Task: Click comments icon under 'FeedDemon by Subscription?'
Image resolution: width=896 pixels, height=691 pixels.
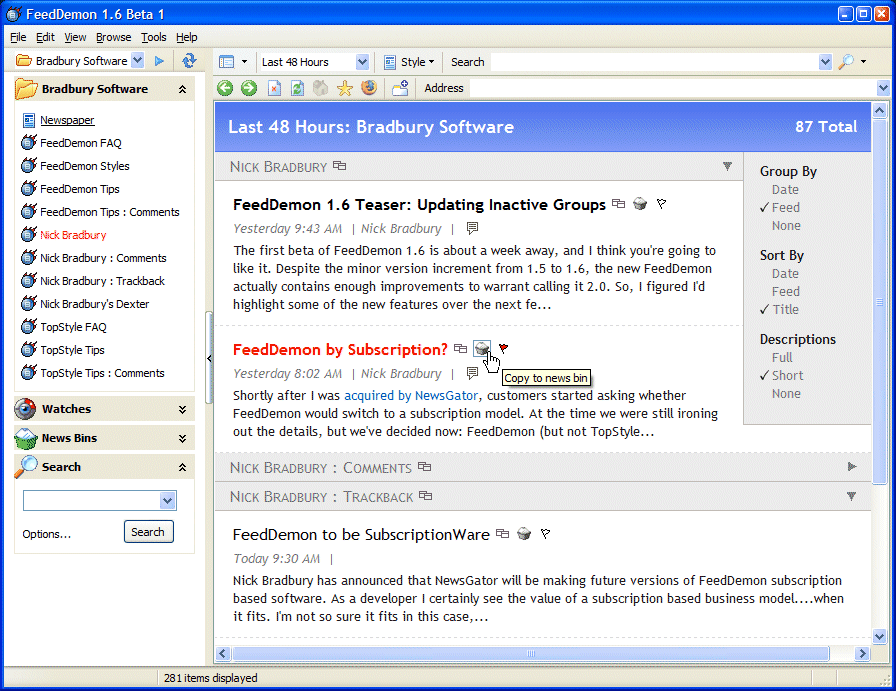Action: click(x=472, y=373)
